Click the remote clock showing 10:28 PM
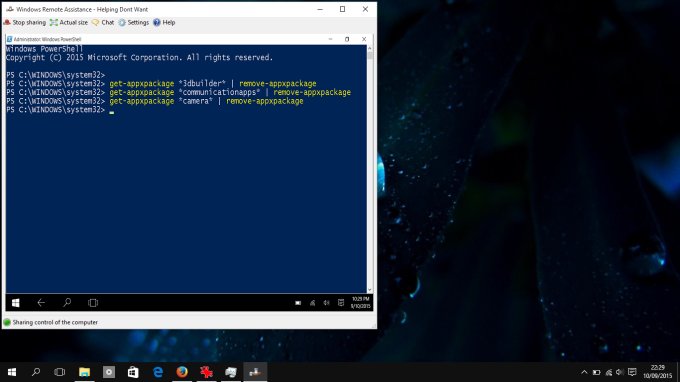 (360, 303)
